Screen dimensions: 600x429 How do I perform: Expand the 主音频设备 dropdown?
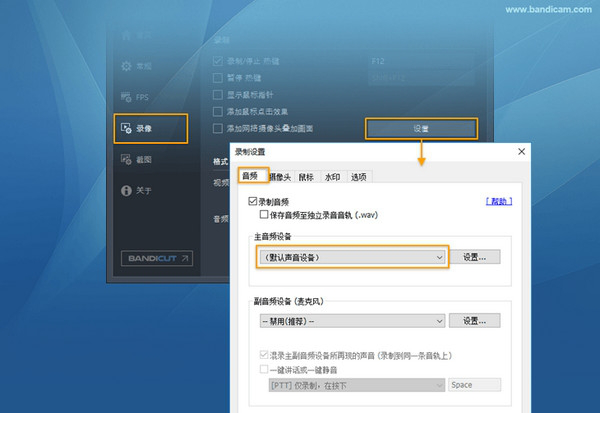[352, 257]
